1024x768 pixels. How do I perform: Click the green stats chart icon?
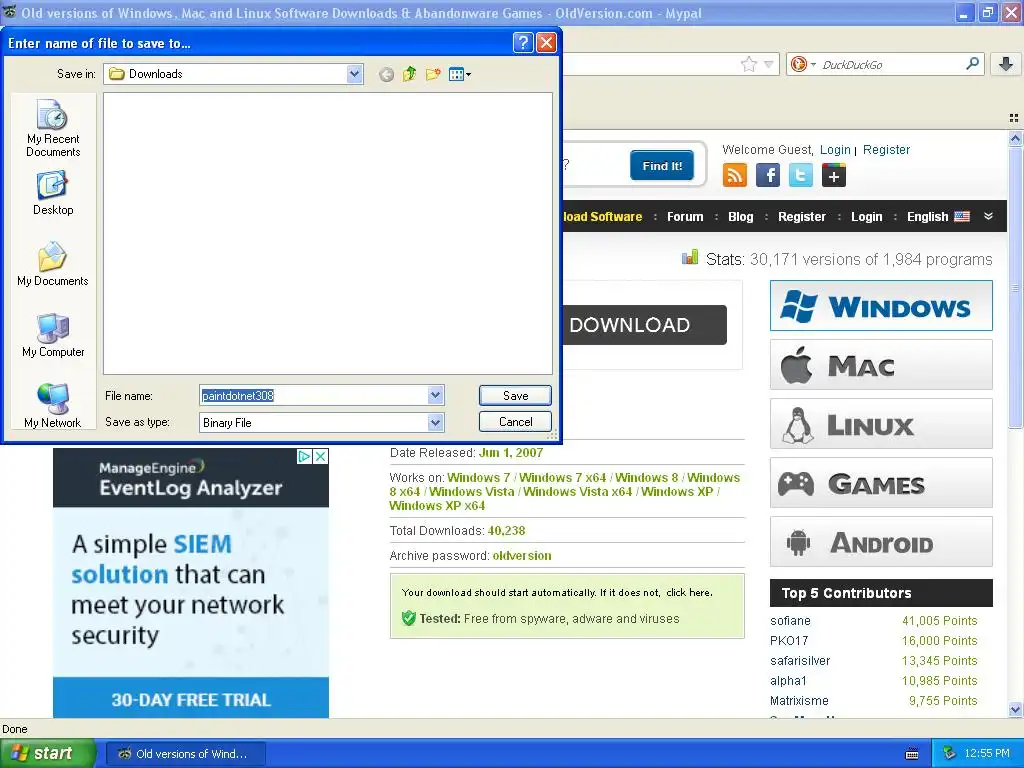pyautogui.click(x=690, y=258)
